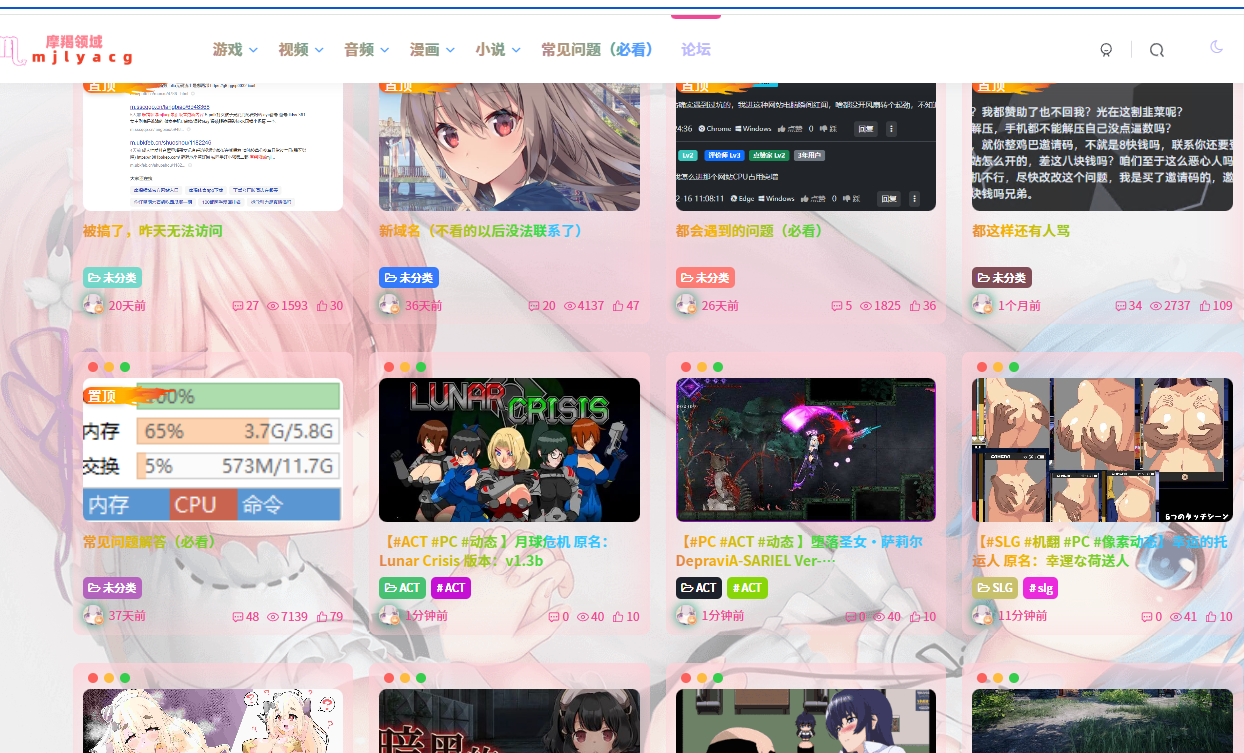Open the search icon in header
Image resolution: width=1244 pixels, height=753 pixels.
[x=1157, y=50]
